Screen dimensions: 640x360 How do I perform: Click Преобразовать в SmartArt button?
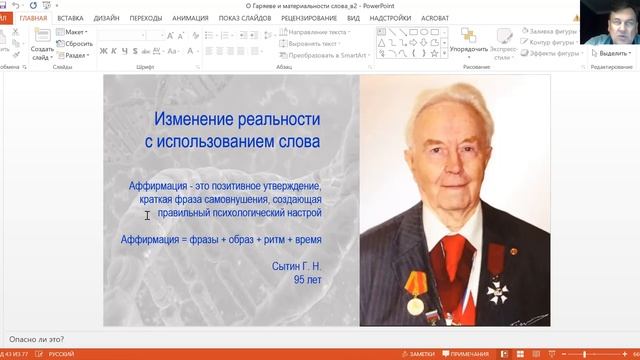coord(324,55)
